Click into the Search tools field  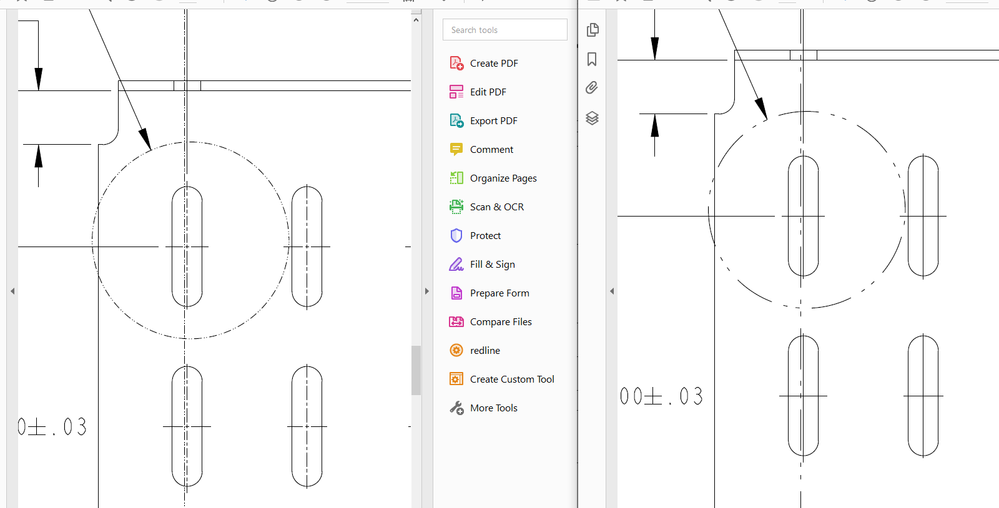pyautogui.click(x=505, y=30)
